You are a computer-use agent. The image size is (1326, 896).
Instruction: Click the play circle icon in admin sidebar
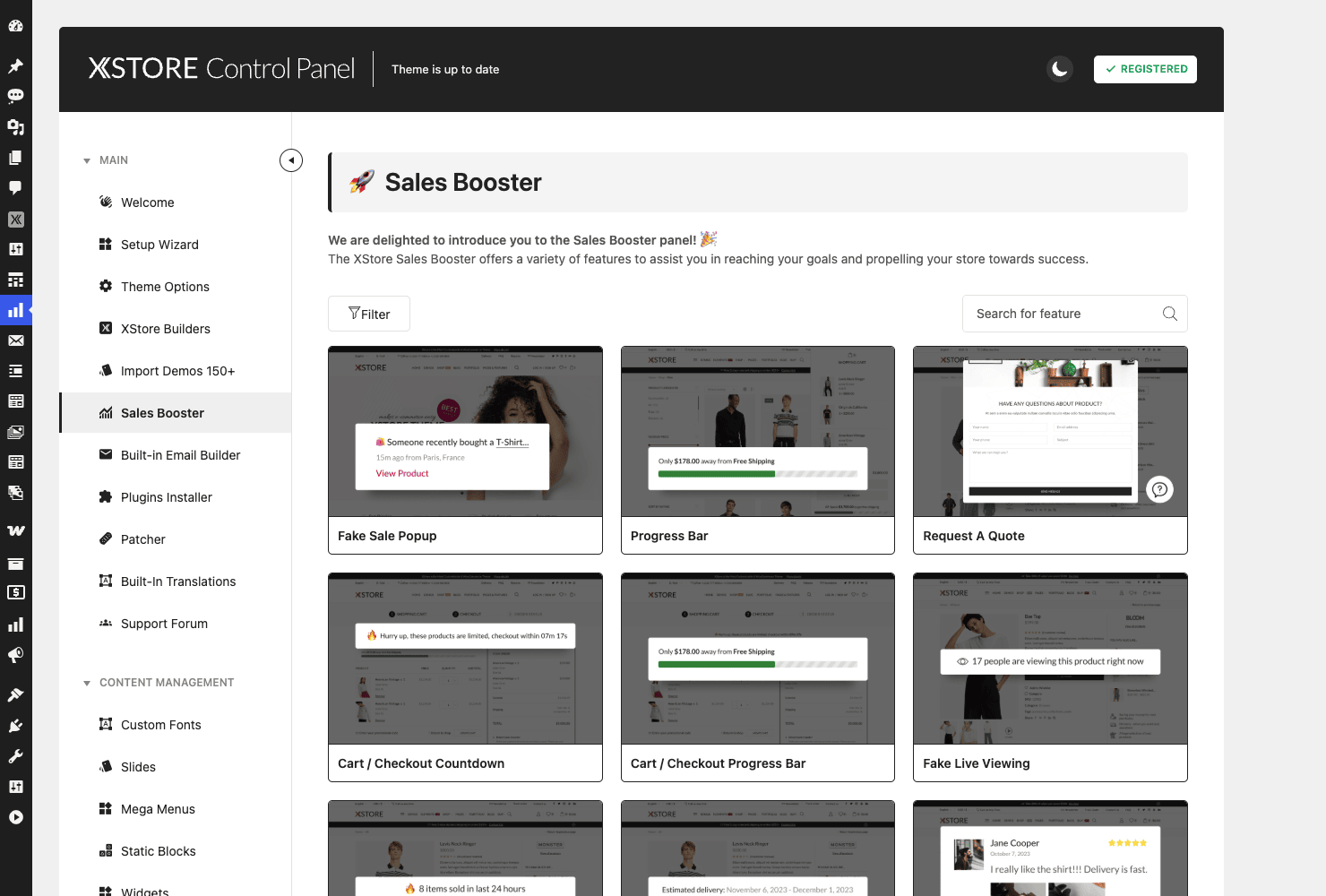click(x=15, y=817)
